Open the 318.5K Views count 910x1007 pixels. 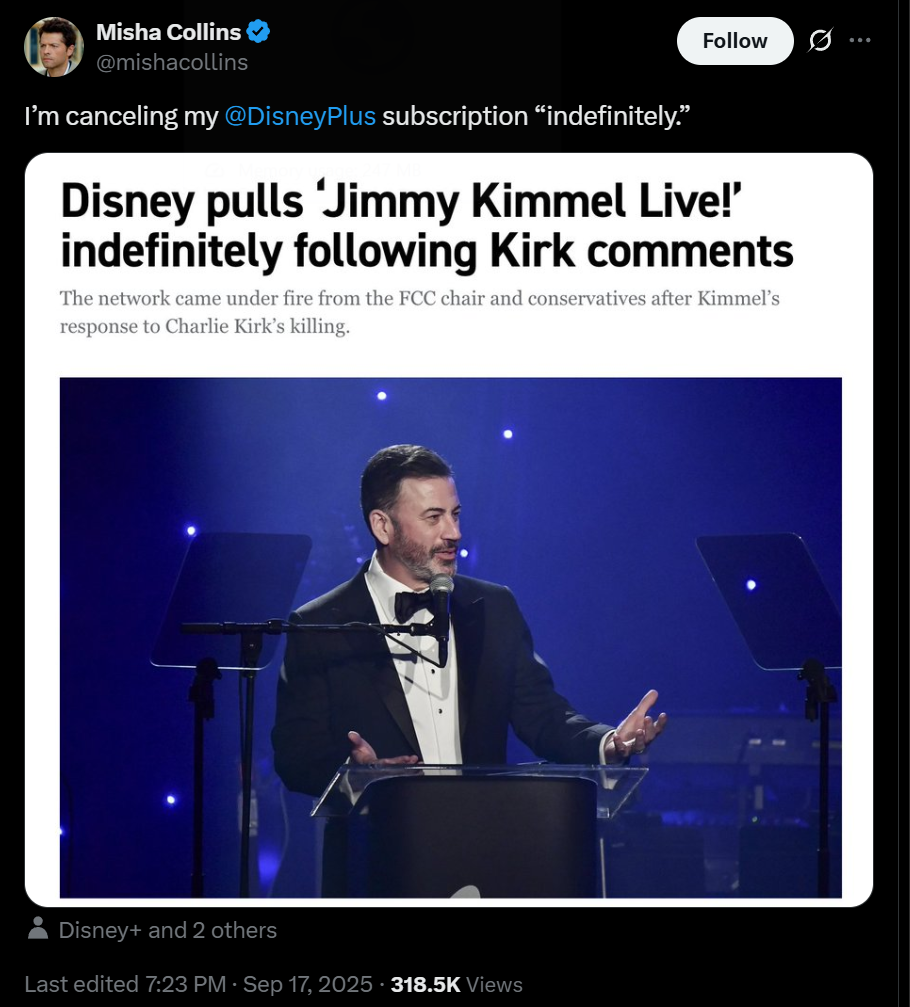coord(457,984)
